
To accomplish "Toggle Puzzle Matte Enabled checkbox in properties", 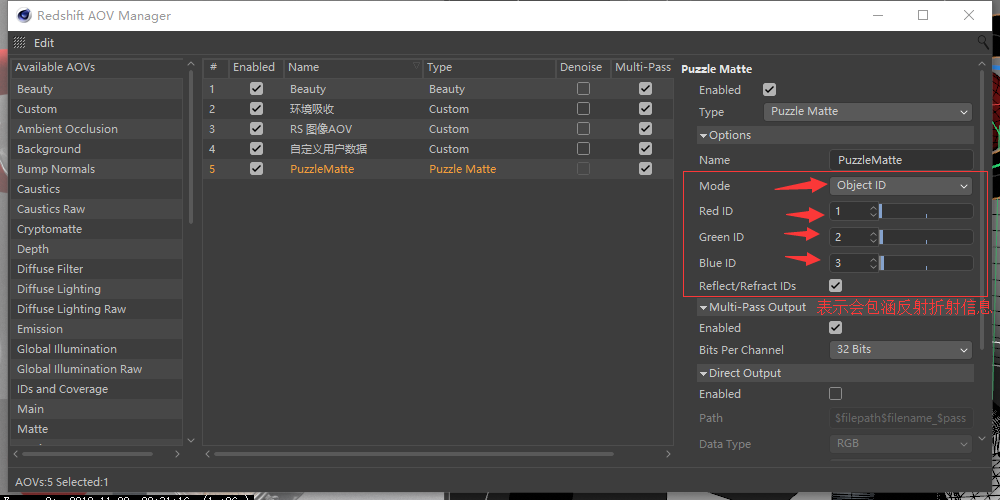I will pyautogui.click(x=770, y=90).
